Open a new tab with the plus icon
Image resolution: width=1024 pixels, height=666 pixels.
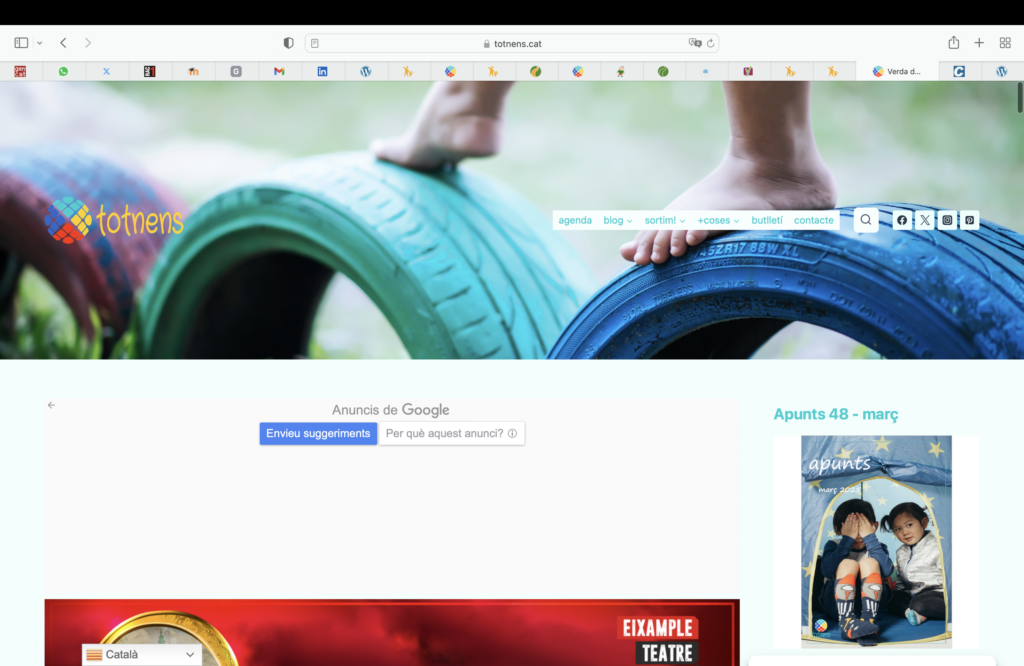coord(979,43)
